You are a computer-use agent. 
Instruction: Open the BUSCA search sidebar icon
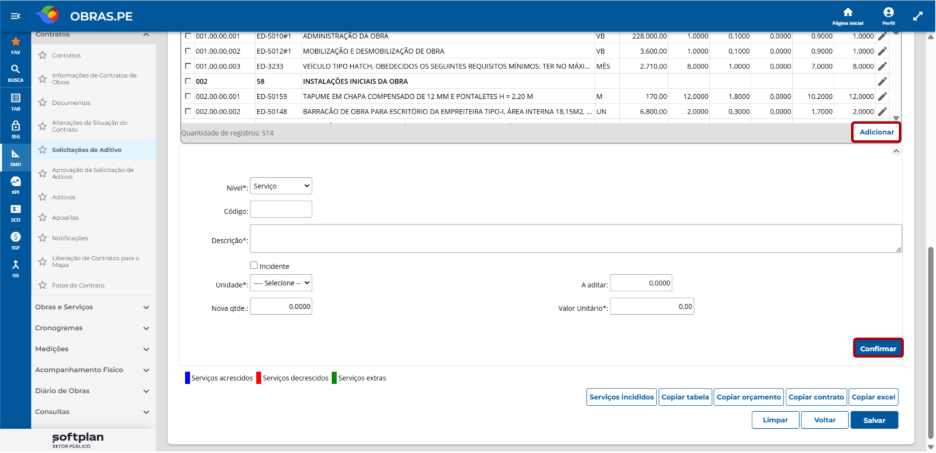16,72
